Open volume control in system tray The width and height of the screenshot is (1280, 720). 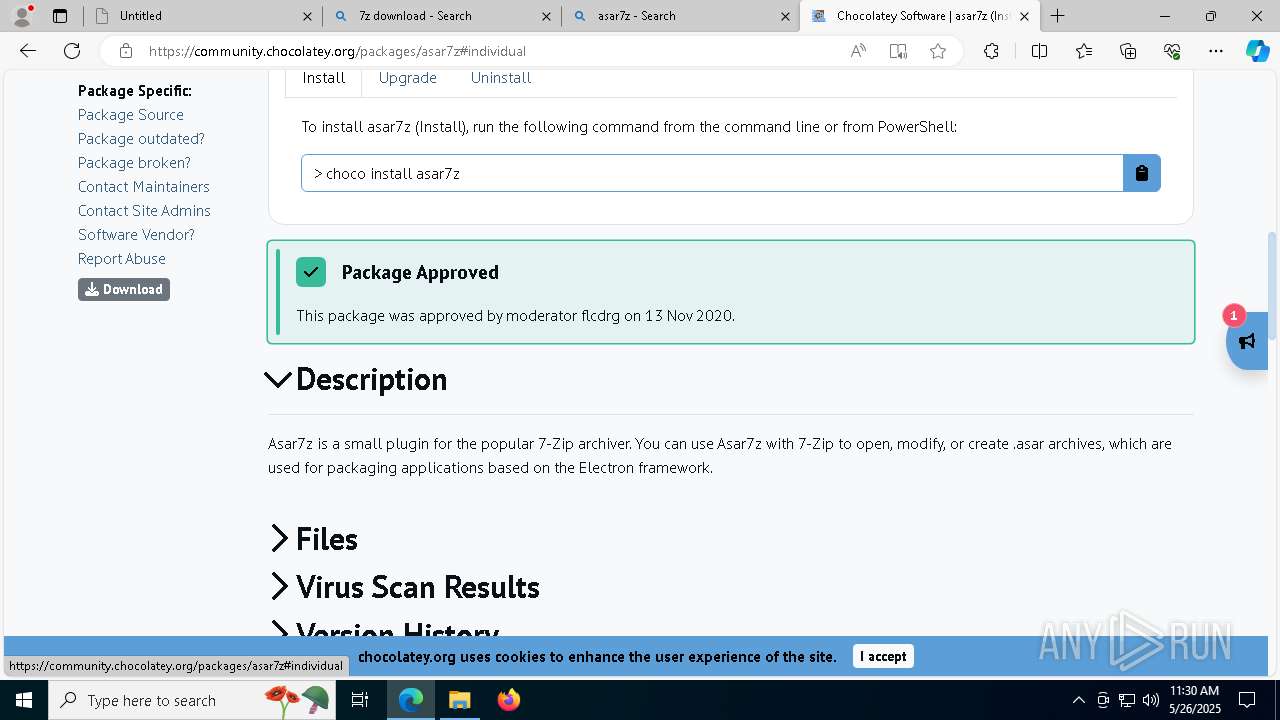click(1151, 700)
